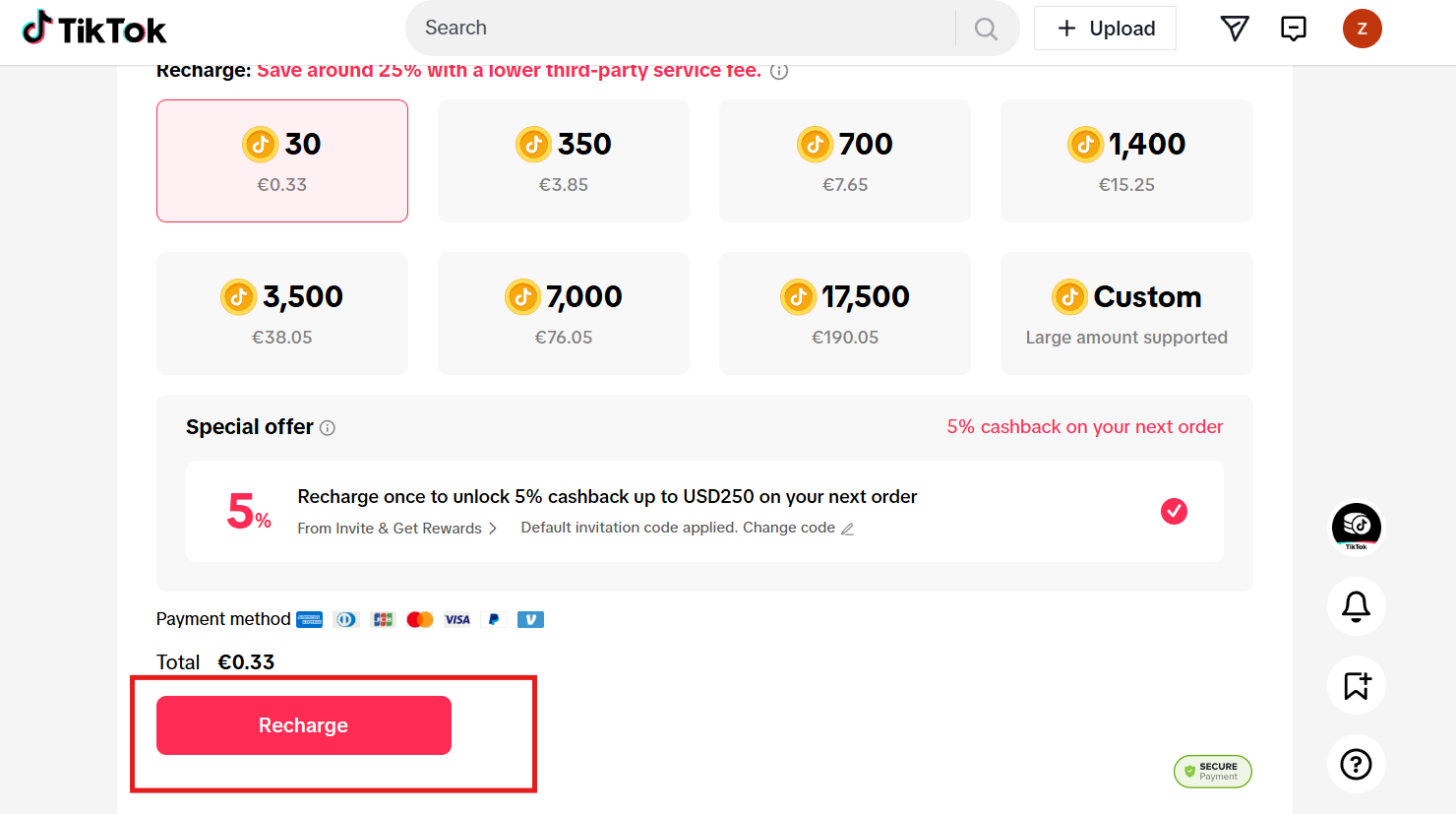Select PayPal as payment method
Image resolution: width=1456 pixels, height=814 pixels.
pos(493,619)
